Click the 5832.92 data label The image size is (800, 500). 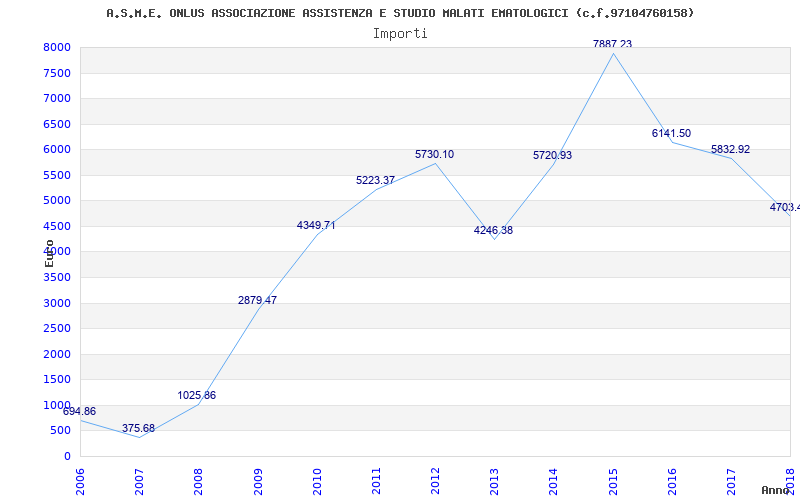tap(731, 149)
